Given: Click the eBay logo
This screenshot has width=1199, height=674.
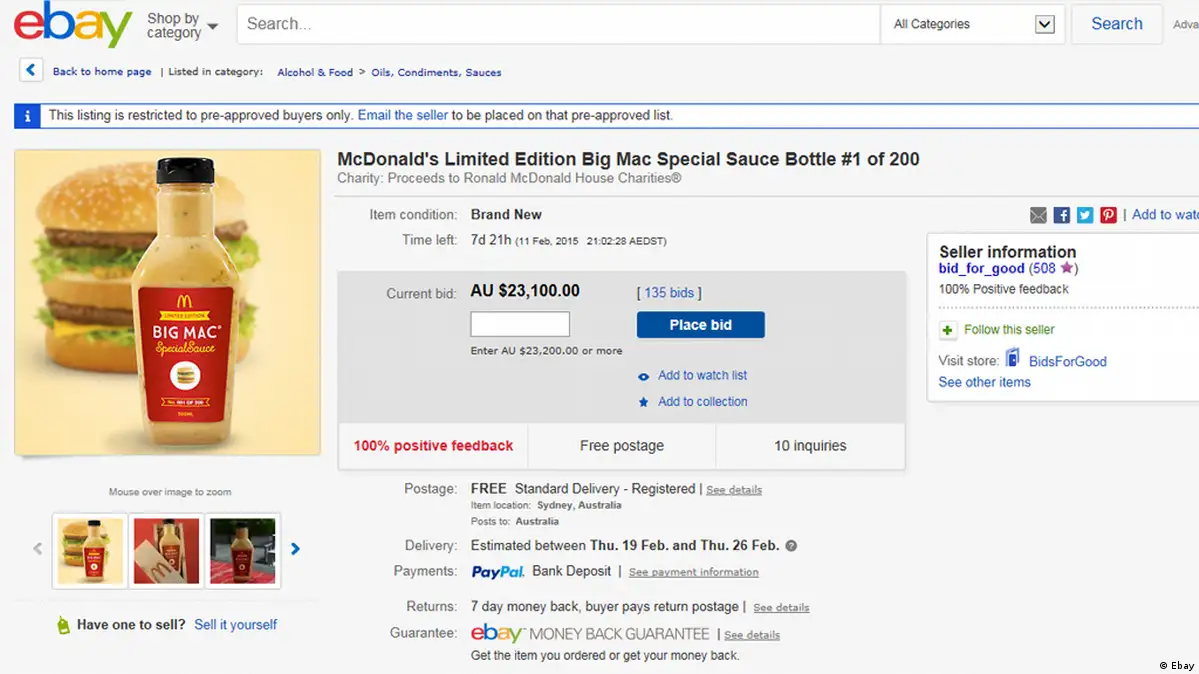Looking at the screenshot, I should (72, 25).
